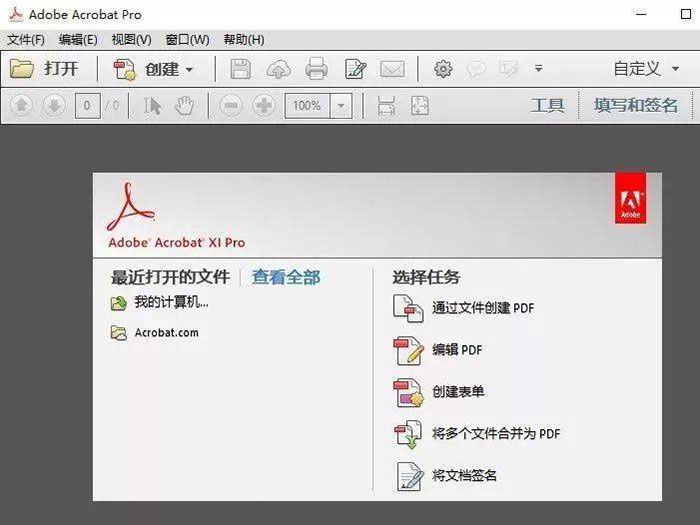
Task: Minimize the Acrobat Pro window
Action: [642, 14]
